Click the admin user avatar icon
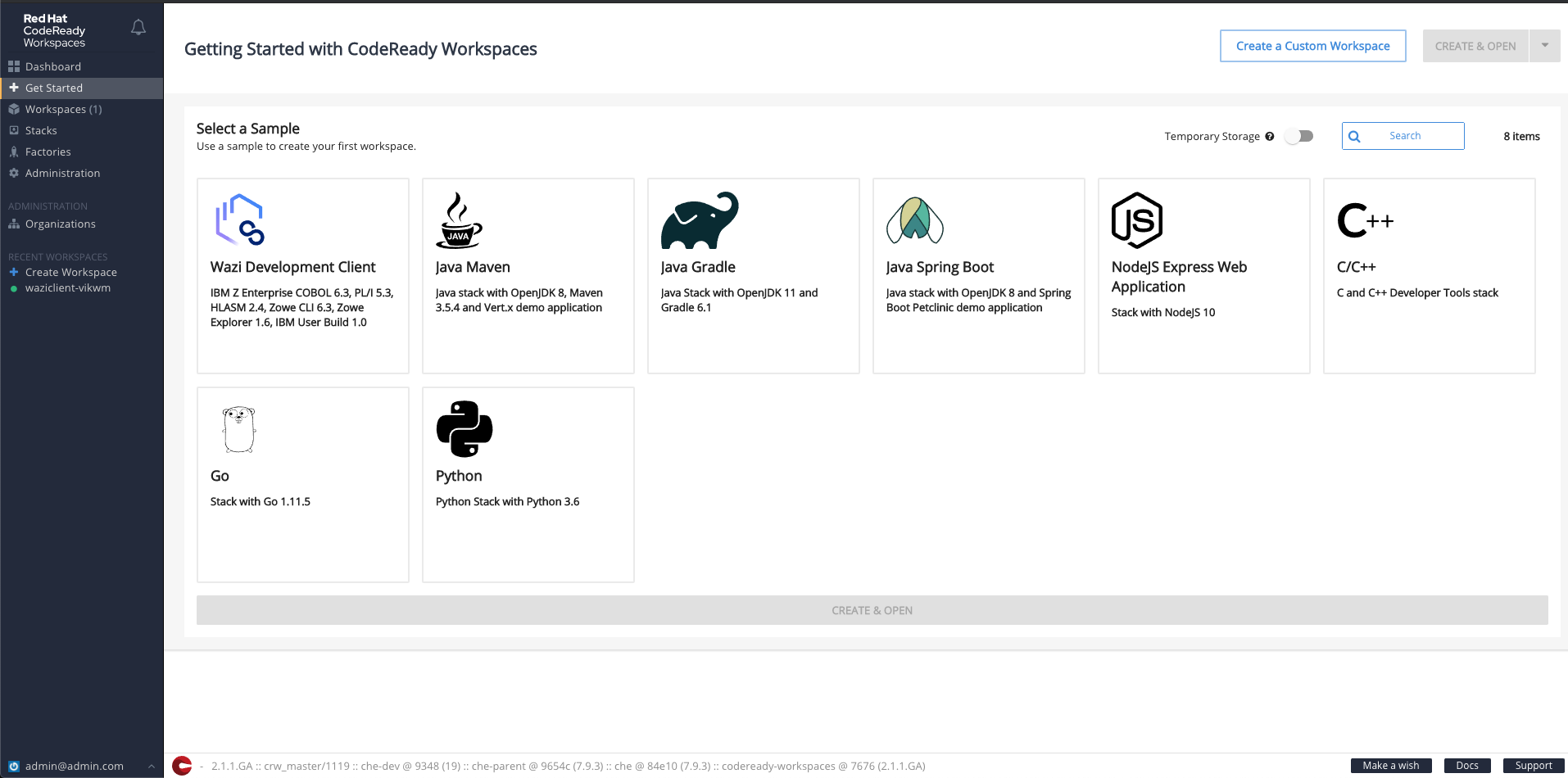Viewport: 1568px width, 778px height. (14, 767)
